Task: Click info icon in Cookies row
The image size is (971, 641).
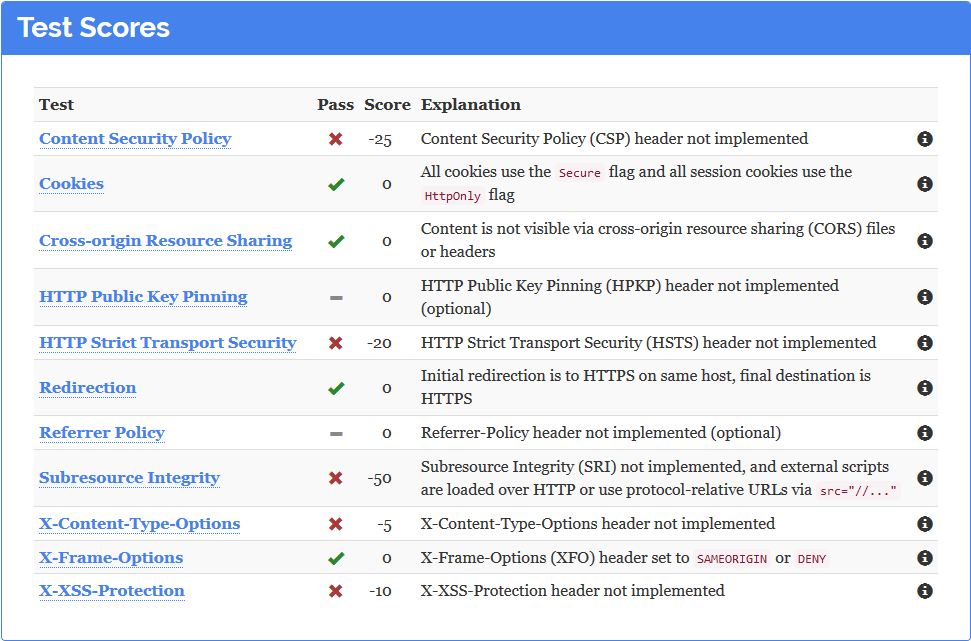Action: 925,184
